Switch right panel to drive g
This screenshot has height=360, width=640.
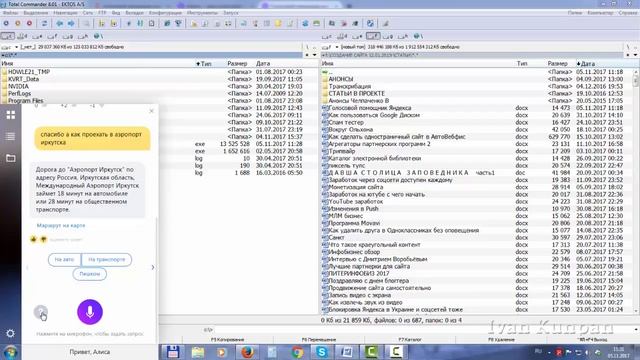(388, 36)
